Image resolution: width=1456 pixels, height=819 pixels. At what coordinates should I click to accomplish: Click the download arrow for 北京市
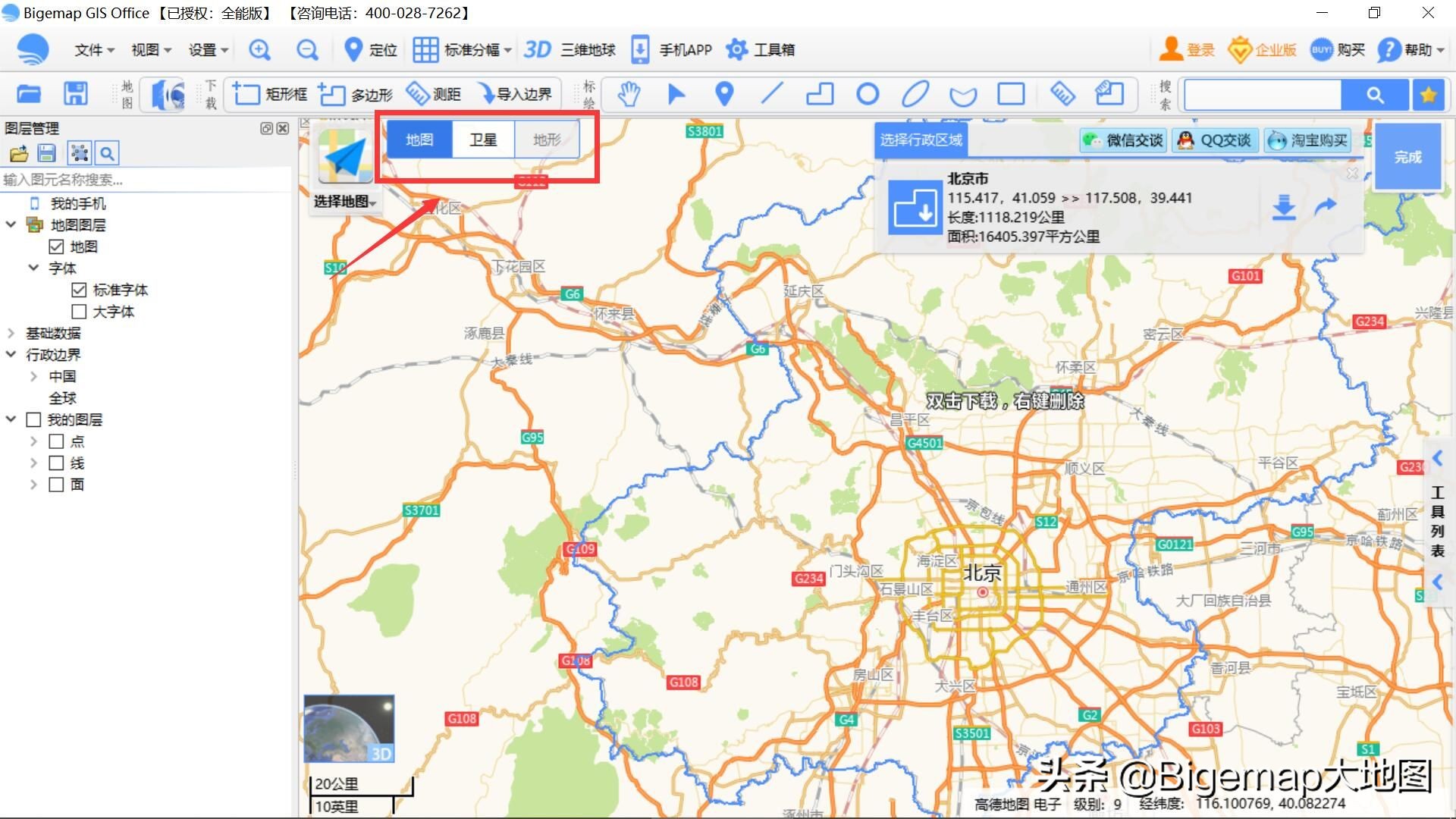1283,206
